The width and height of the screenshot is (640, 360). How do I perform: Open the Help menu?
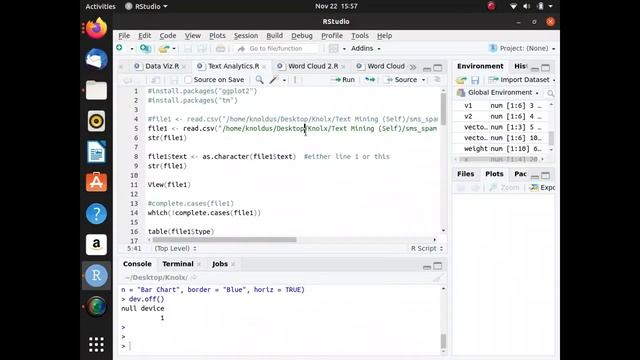384,36
